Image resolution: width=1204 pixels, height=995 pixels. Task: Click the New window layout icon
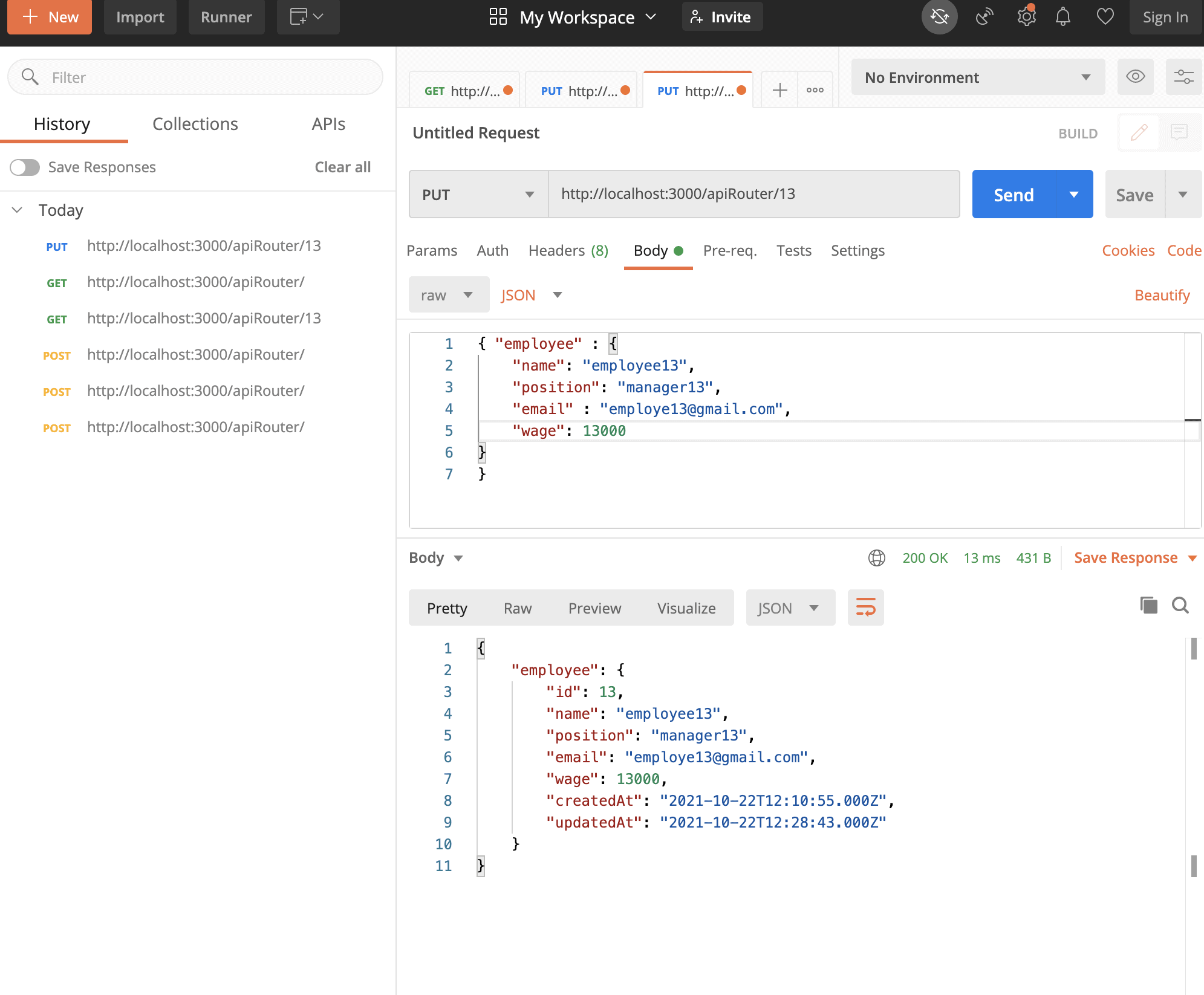307,17
